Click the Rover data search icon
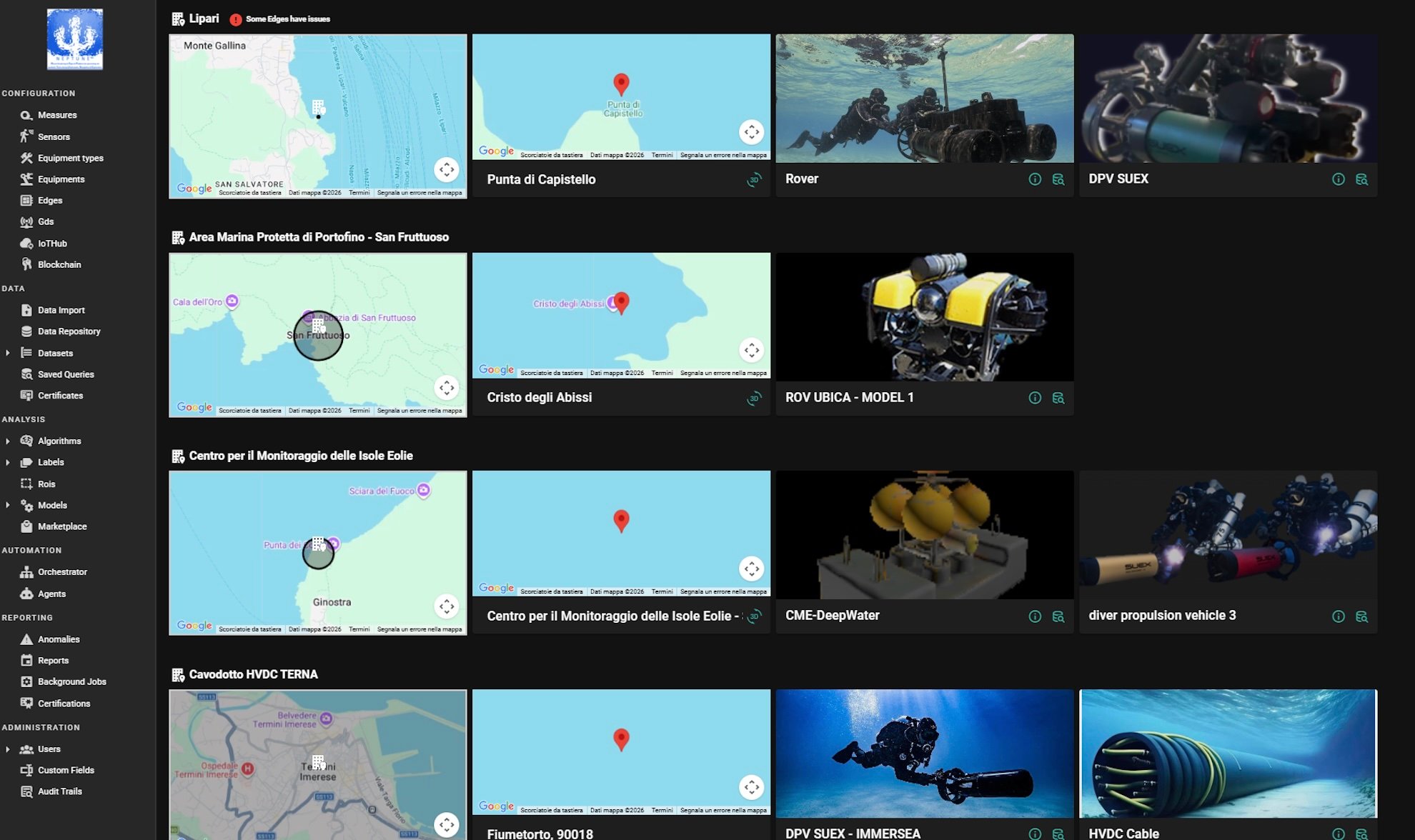The image size is (1415, 840). click(x=1058, y=179)
